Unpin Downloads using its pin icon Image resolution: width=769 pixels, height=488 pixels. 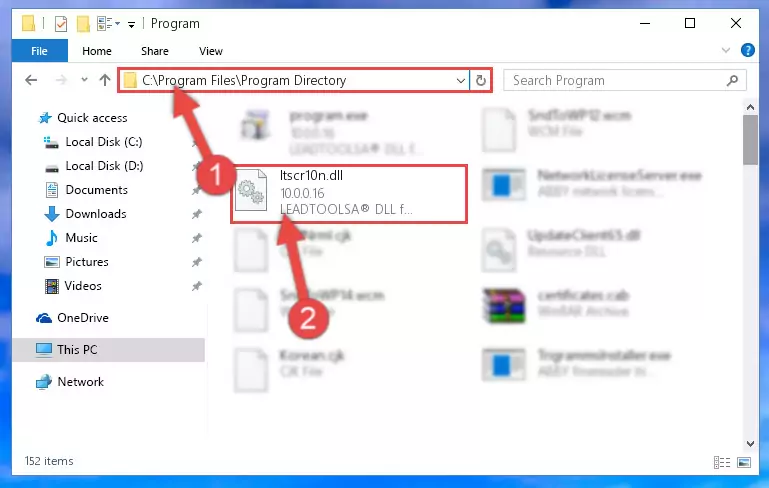tap(197, 214)
